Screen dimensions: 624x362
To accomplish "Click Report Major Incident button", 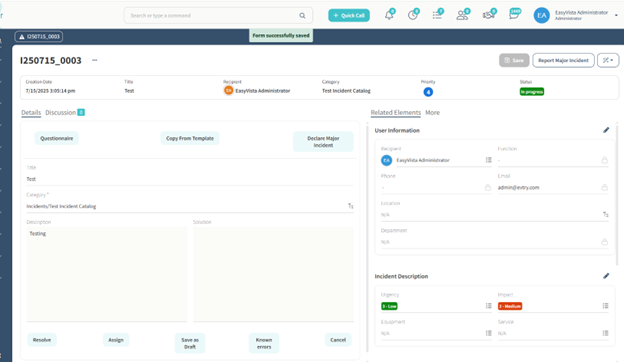I will click(x=563, y=60).
